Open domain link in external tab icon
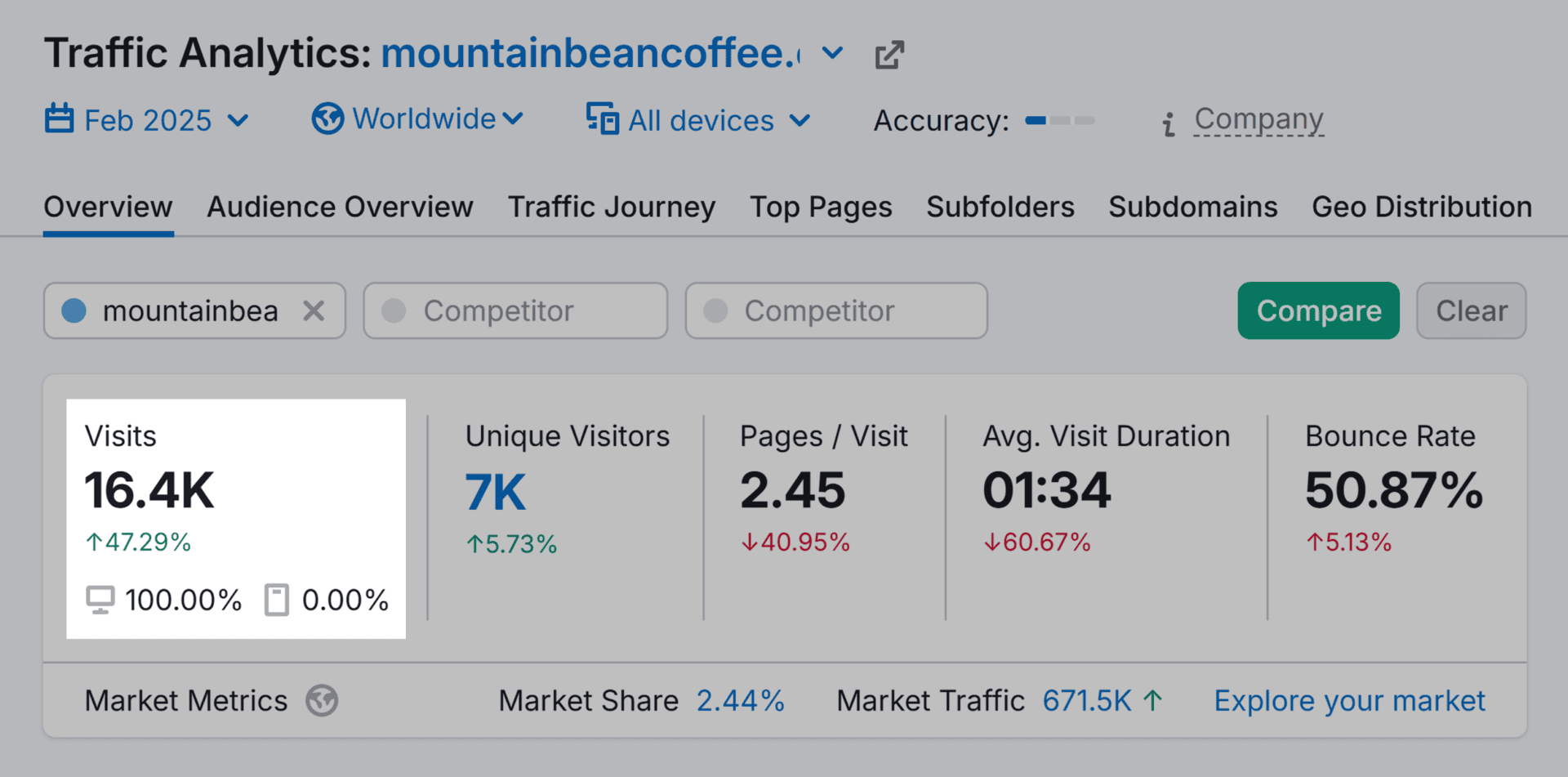 [x=889, y=55]
